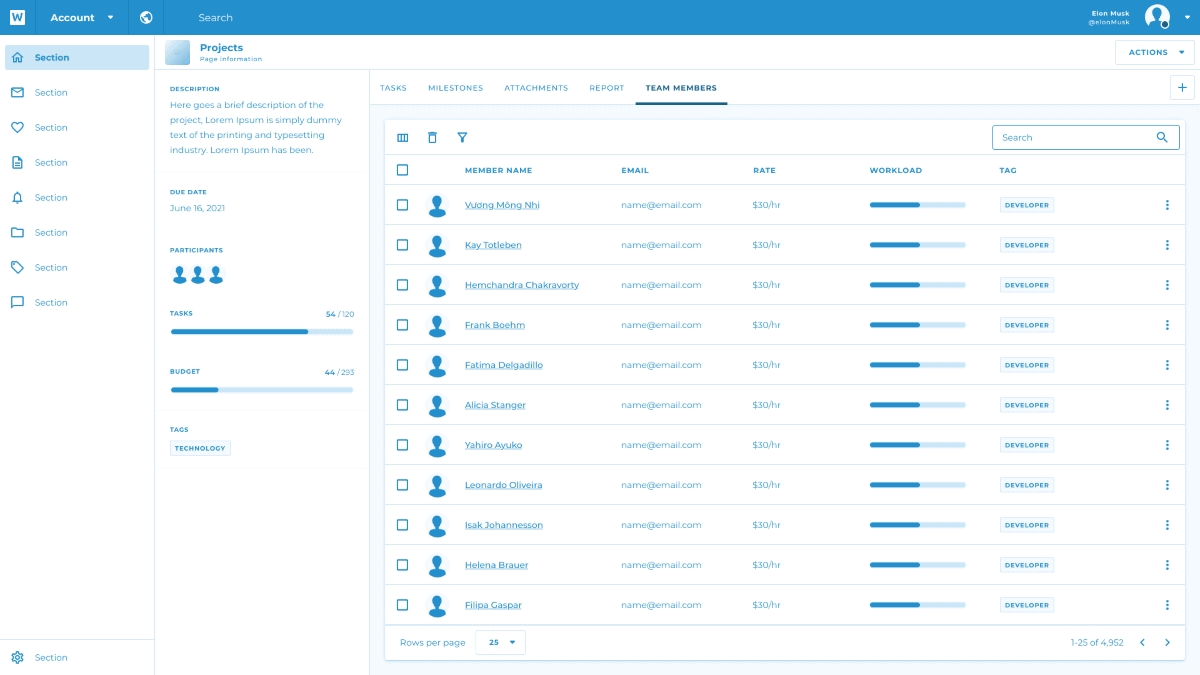Click the Technology tag
The height and width of the screenshot is (675, 1200).
[200, 448]
